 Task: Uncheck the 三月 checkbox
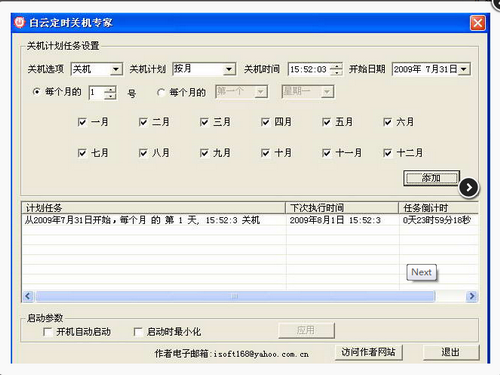coord(204,122)
